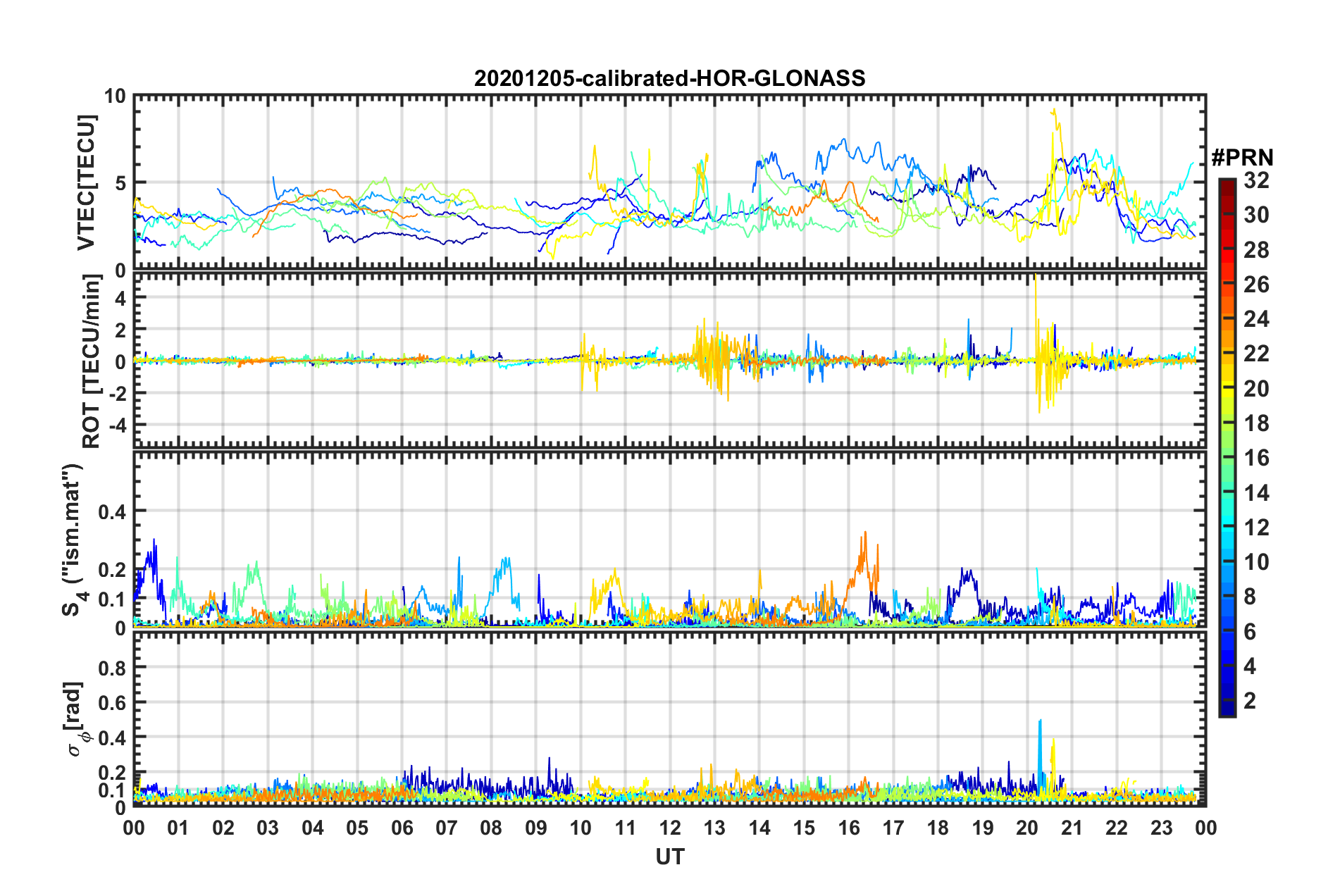Pick the "12" tick on the PRN colorbar
The image size is (1340, 896).
1256,527
